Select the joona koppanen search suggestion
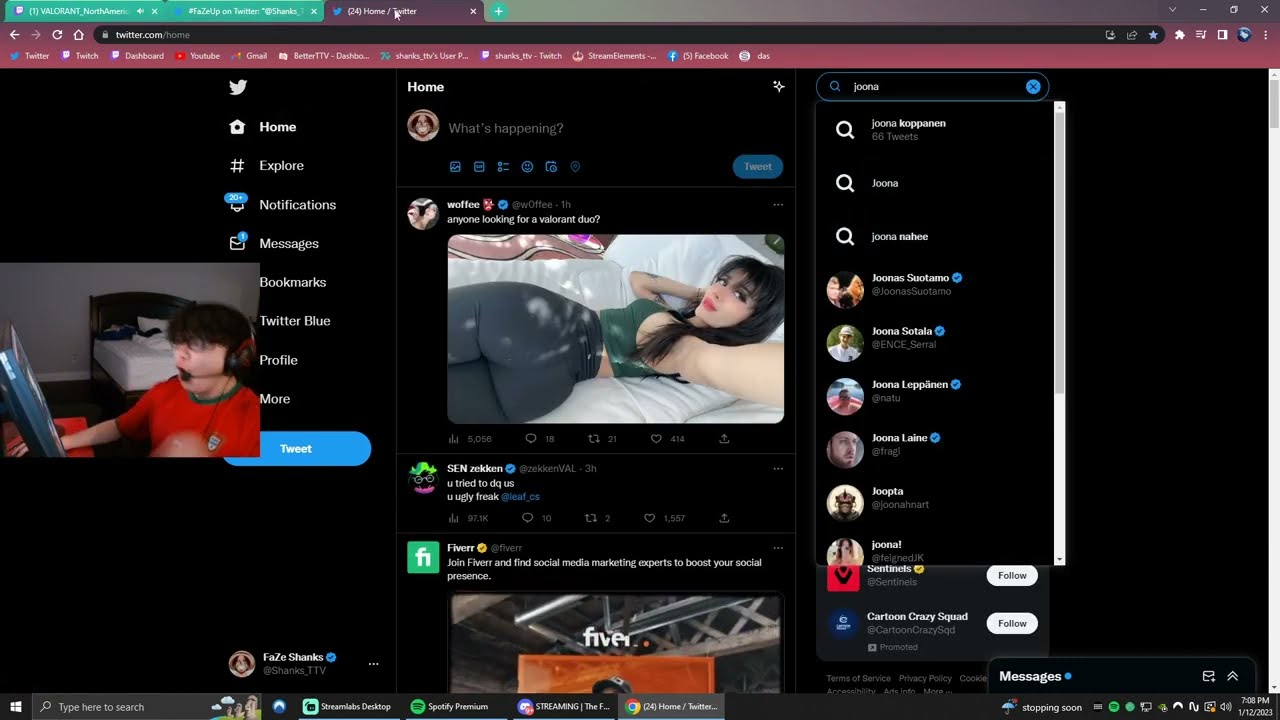 [934, 130]
